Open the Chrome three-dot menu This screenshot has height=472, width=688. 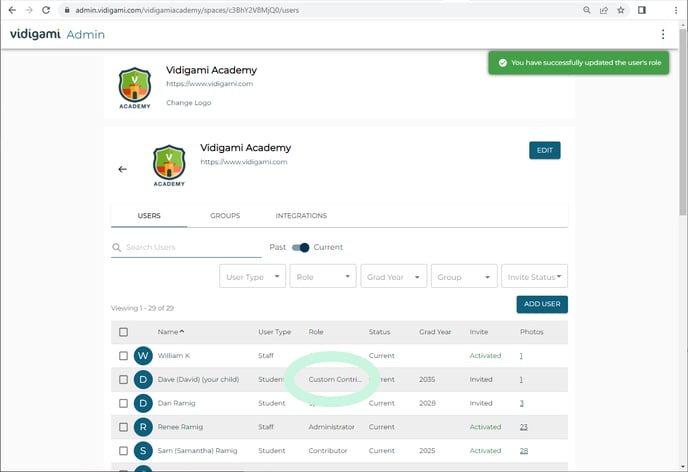pyautogui.click(x=676, y=10)
